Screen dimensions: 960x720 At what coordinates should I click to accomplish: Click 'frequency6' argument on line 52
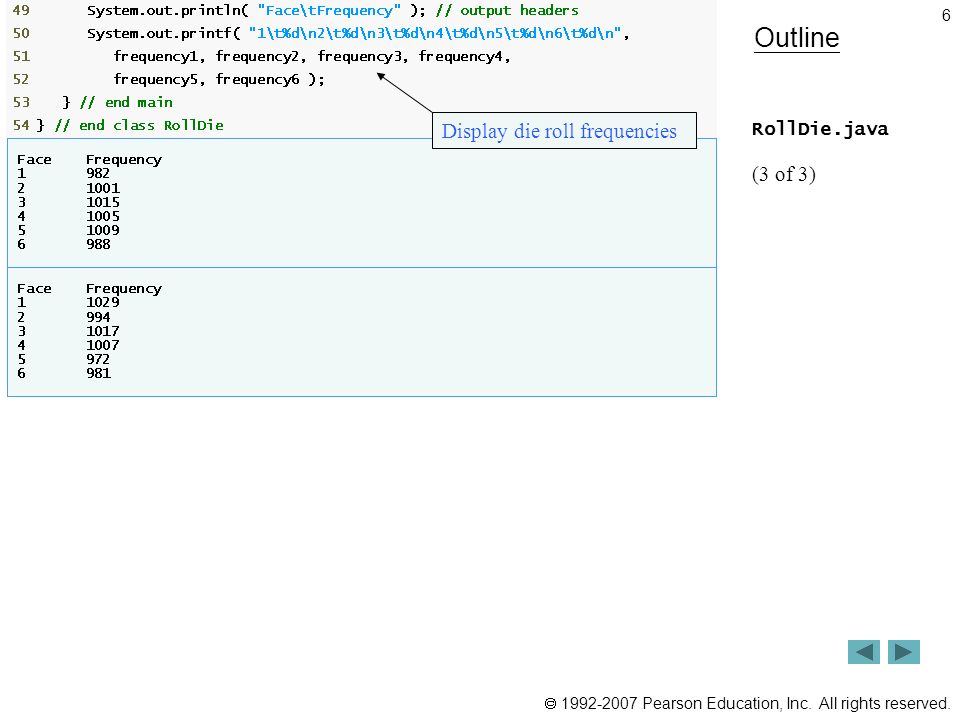click(x=257, y=80)
